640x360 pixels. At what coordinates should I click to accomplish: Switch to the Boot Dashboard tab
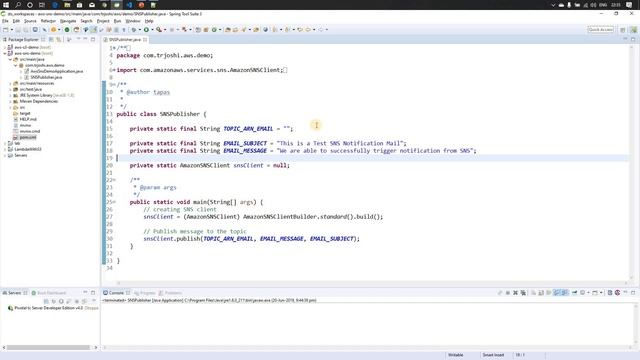click(49, 293)
